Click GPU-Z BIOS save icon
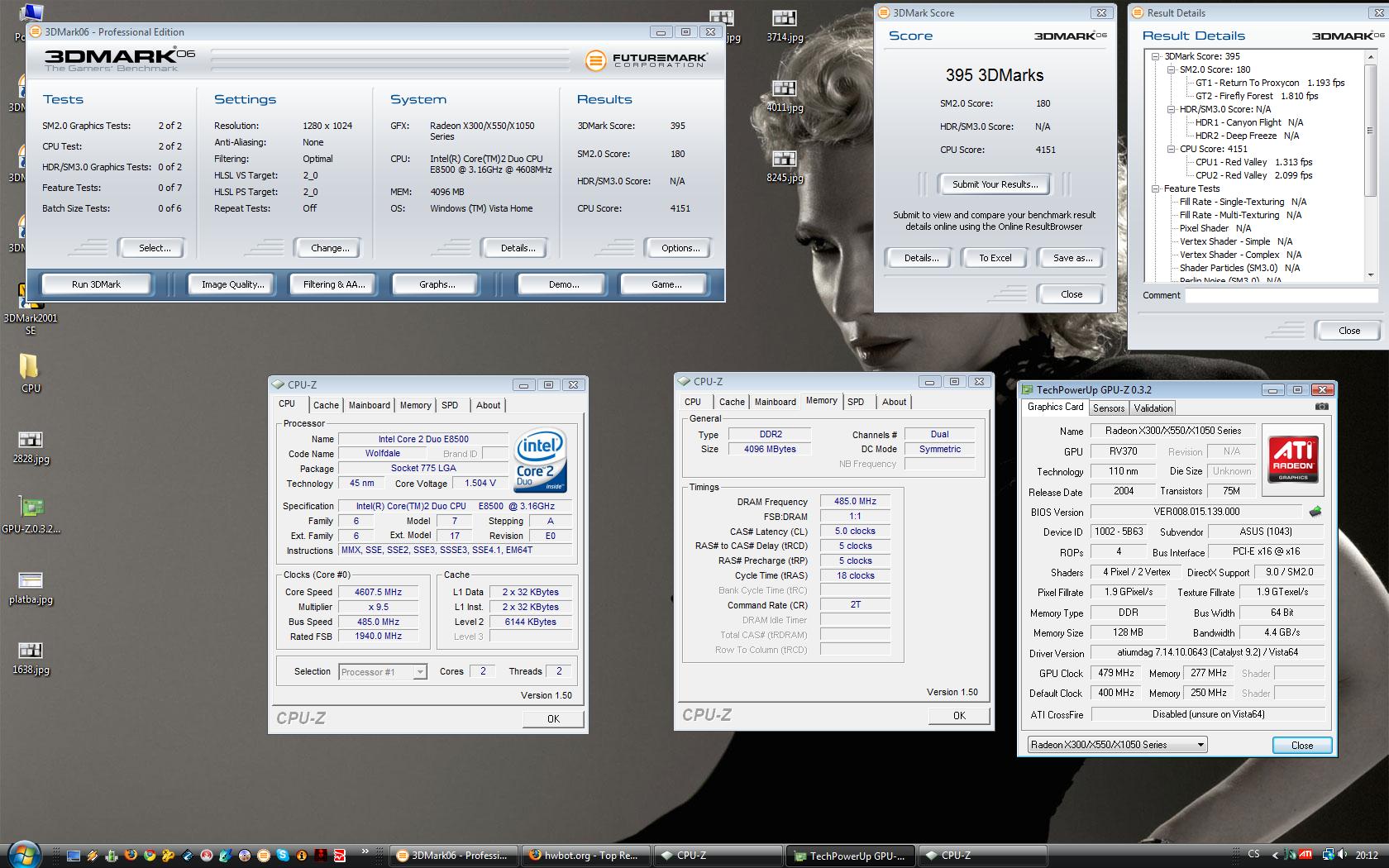The height and width of the screenshot is (868, 1389). (x=1315, y=512)
